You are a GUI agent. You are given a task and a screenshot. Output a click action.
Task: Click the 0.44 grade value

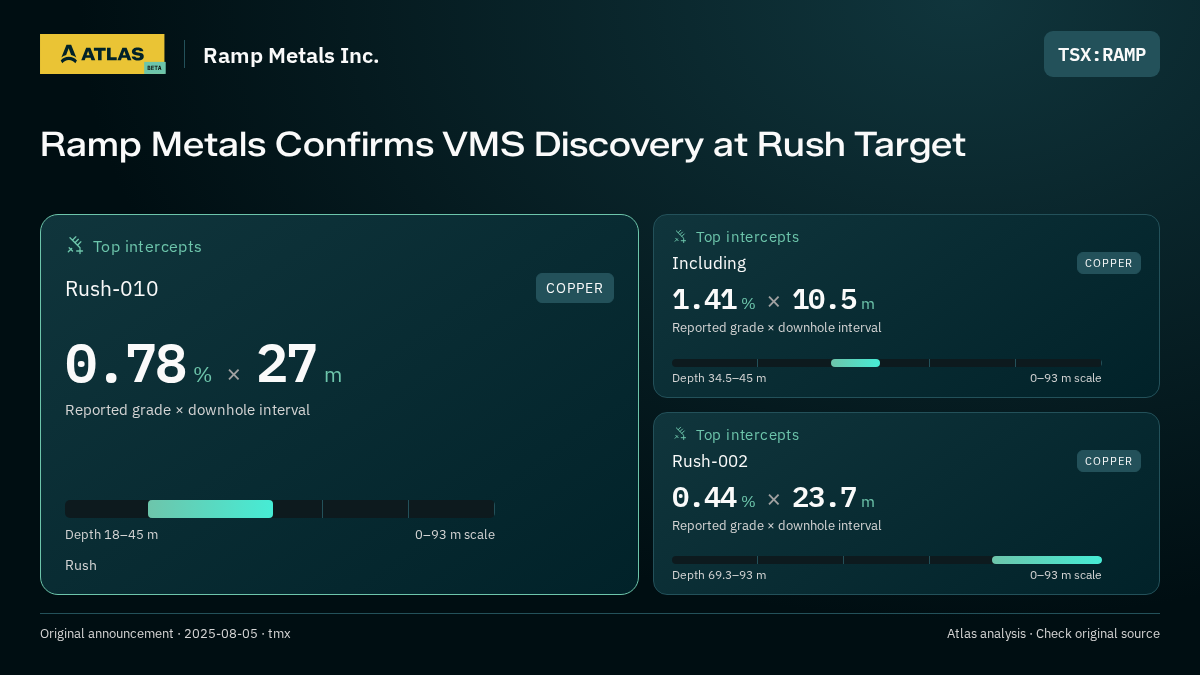(705, 498)
